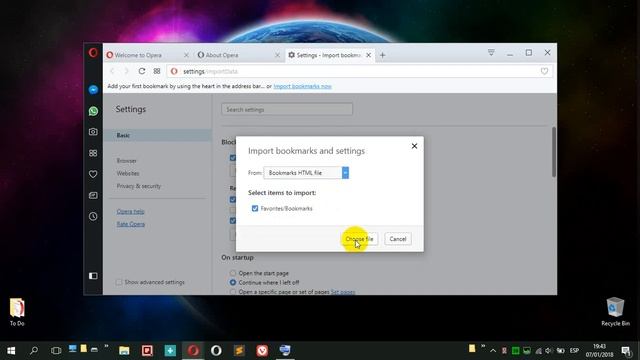
Task: Open the tab menu icon near window controls
Action: pos(491,53)
